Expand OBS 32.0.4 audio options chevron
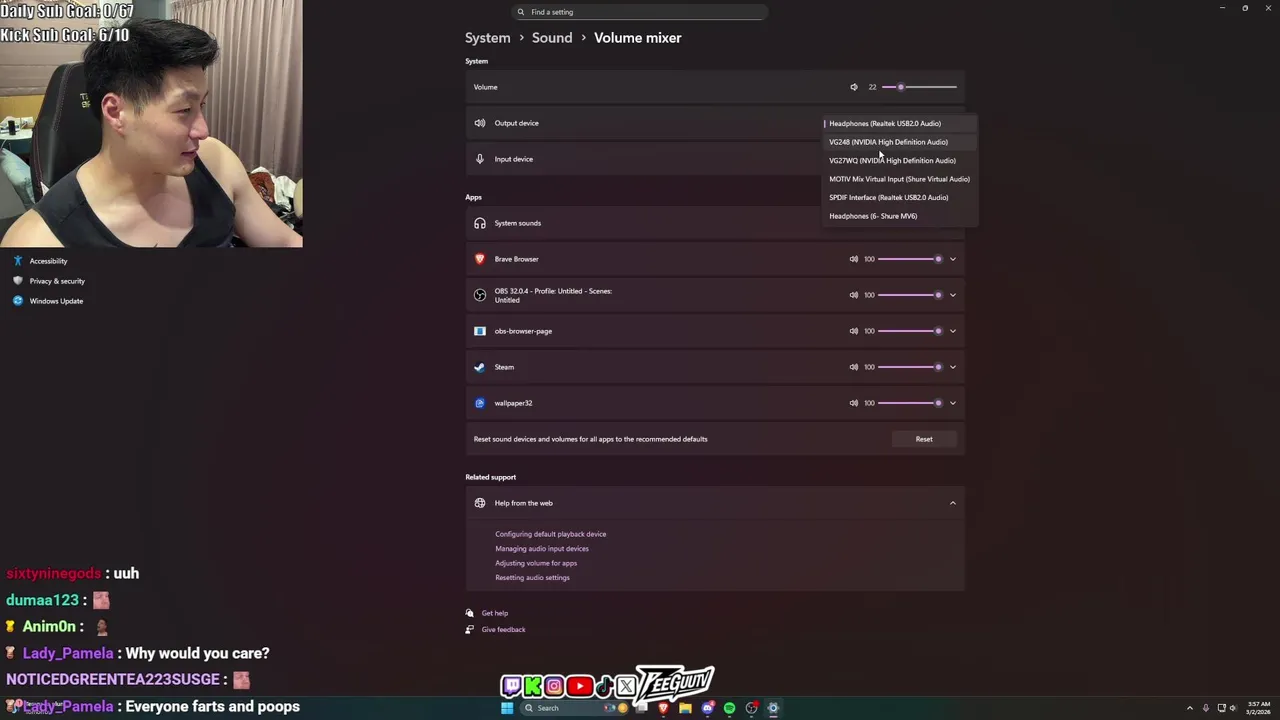1280x720 pixels. click(x=953, y=295)
